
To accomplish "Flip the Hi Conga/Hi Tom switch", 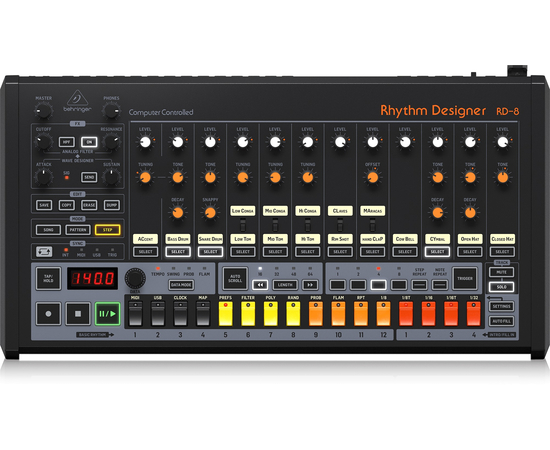I will pos(308,225).
